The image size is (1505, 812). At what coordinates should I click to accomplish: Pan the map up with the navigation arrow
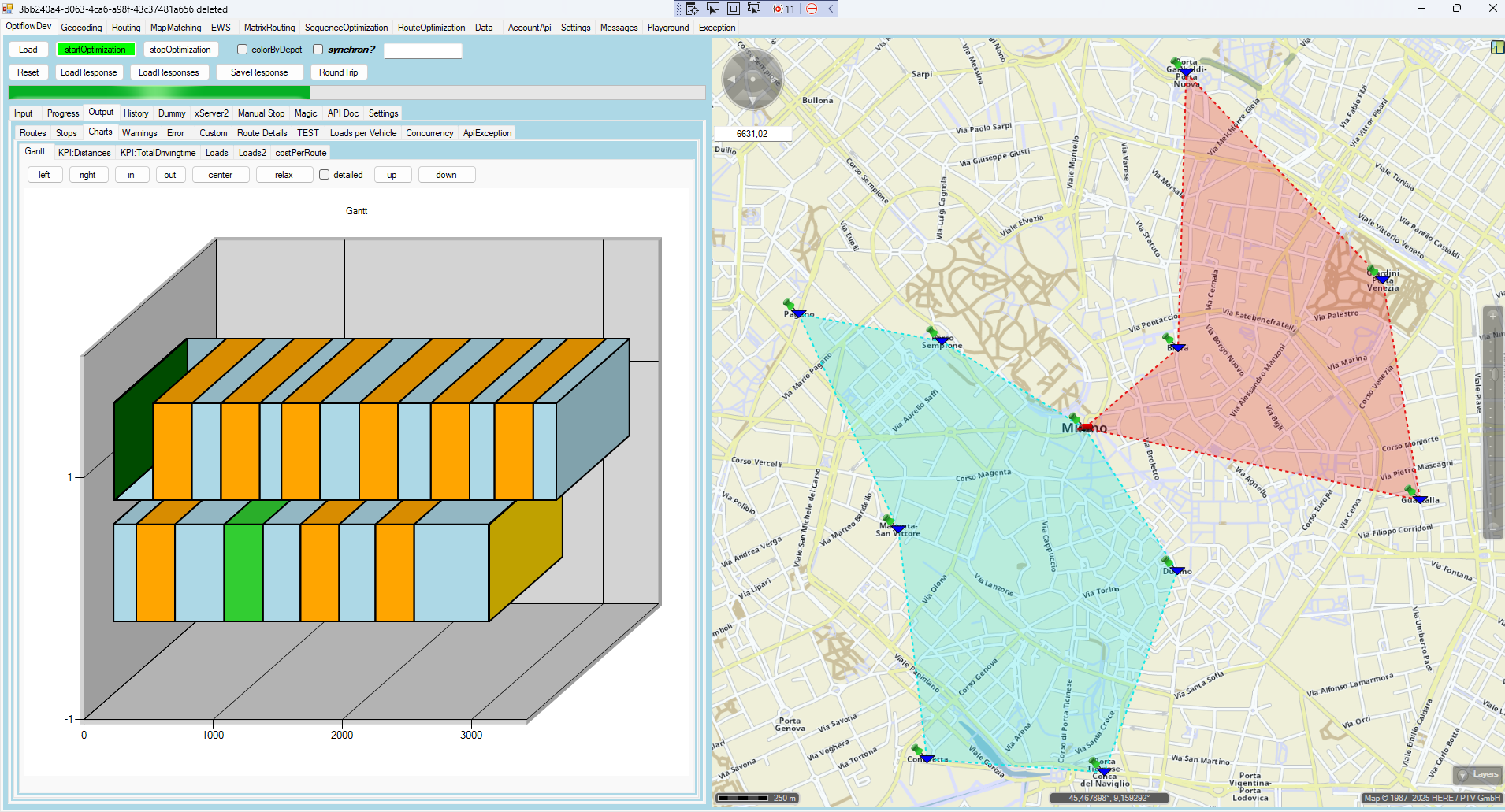[752, 58]
